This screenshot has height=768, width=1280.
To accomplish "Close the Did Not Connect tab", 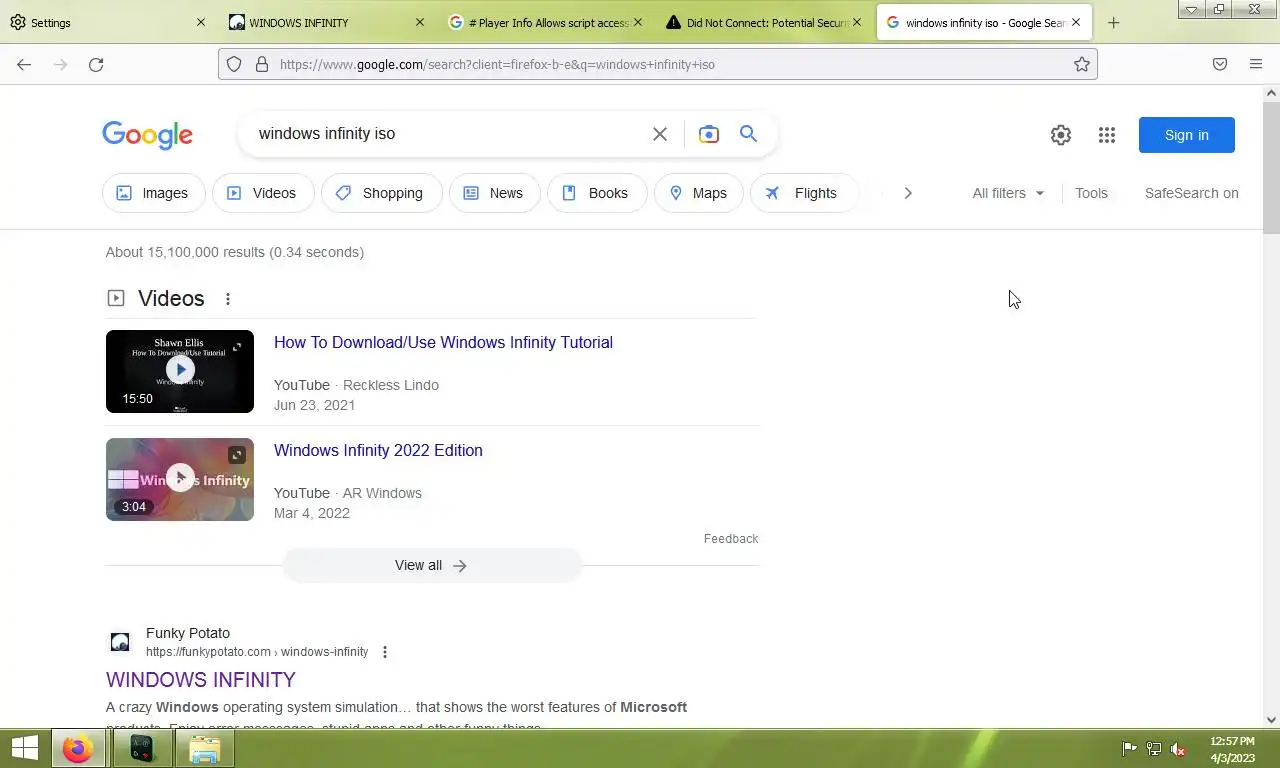I will (x=857, y=22).
